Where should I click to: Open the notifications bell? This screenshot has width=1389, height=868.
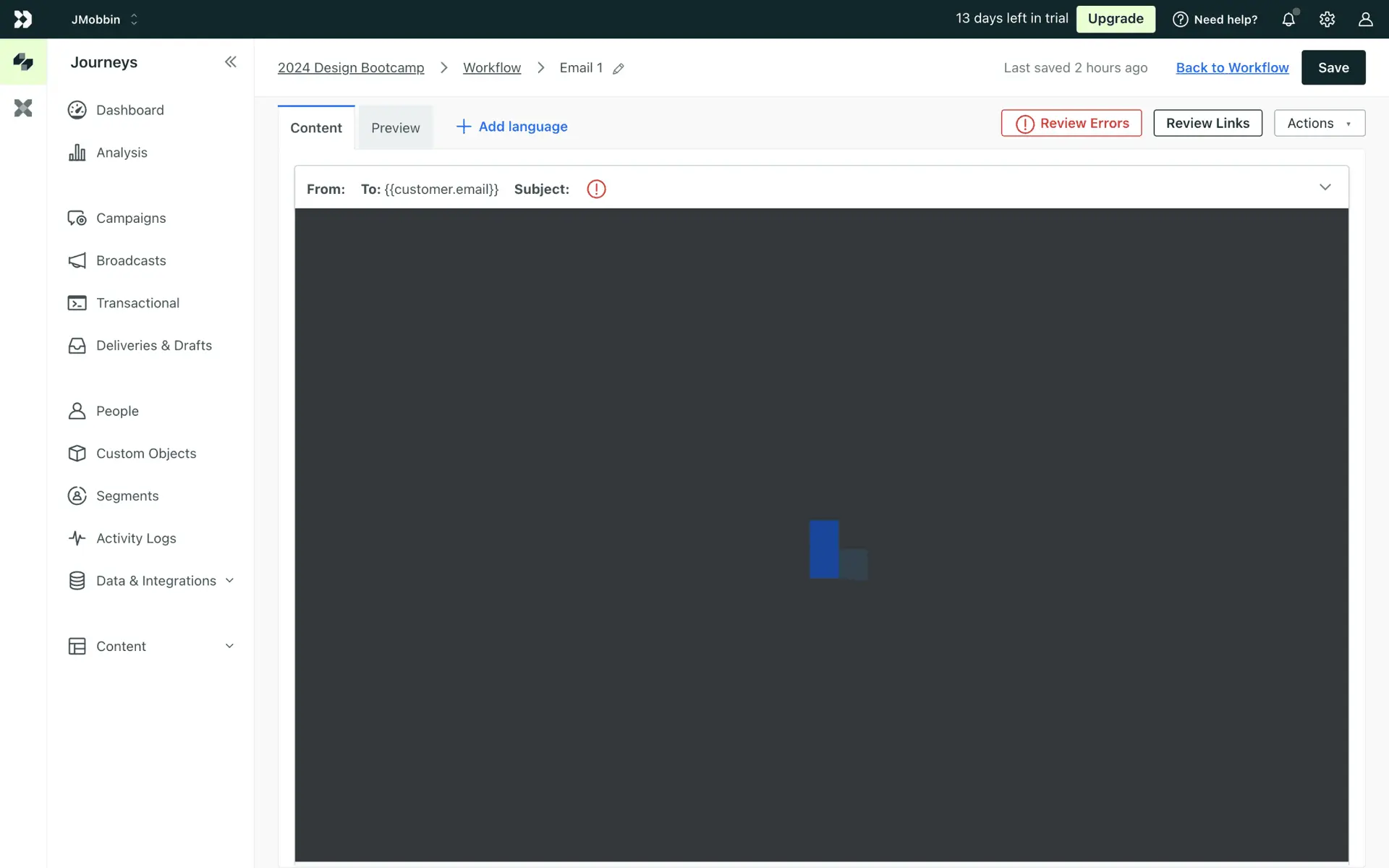(1288, 20)
